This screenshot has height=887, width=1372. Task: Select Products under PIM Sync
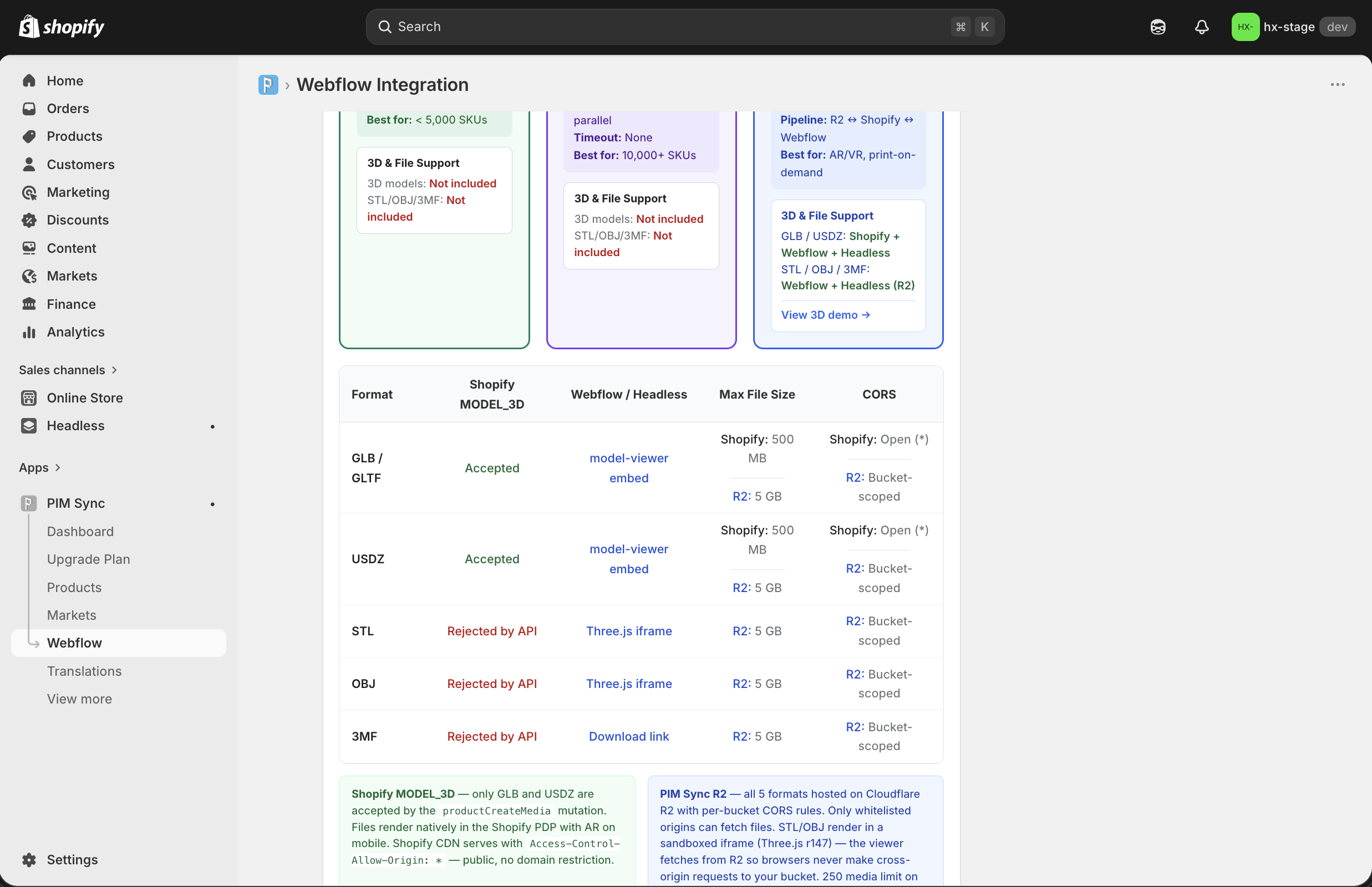[x=74, y=588]
